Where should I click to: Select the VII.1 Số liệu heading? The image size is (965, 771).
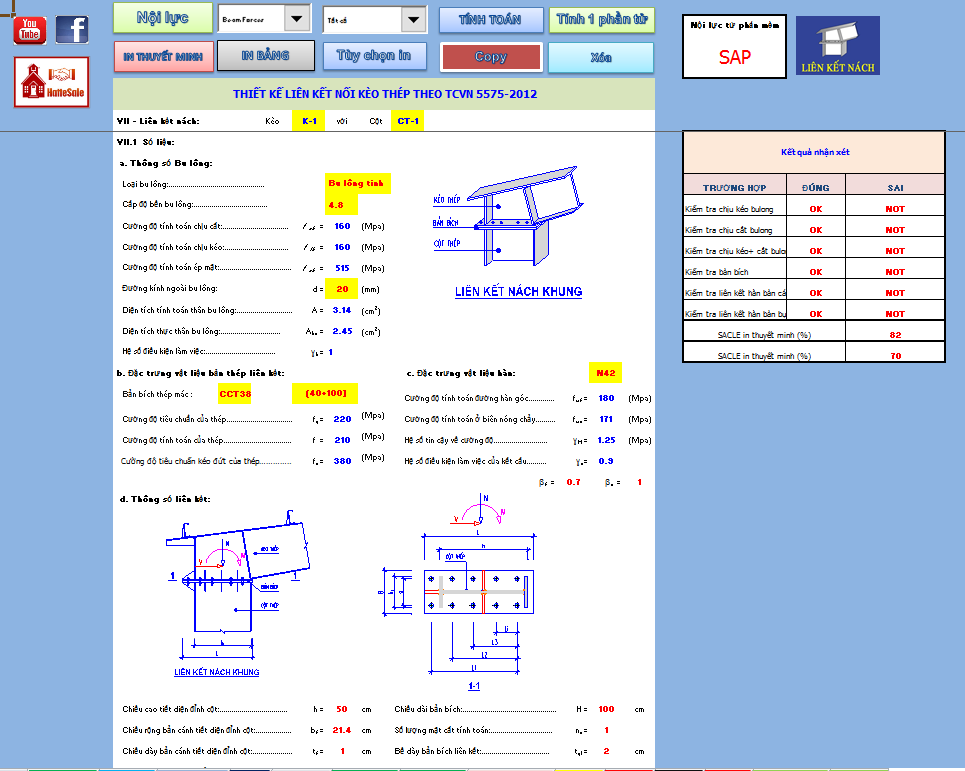click(146, 142)
